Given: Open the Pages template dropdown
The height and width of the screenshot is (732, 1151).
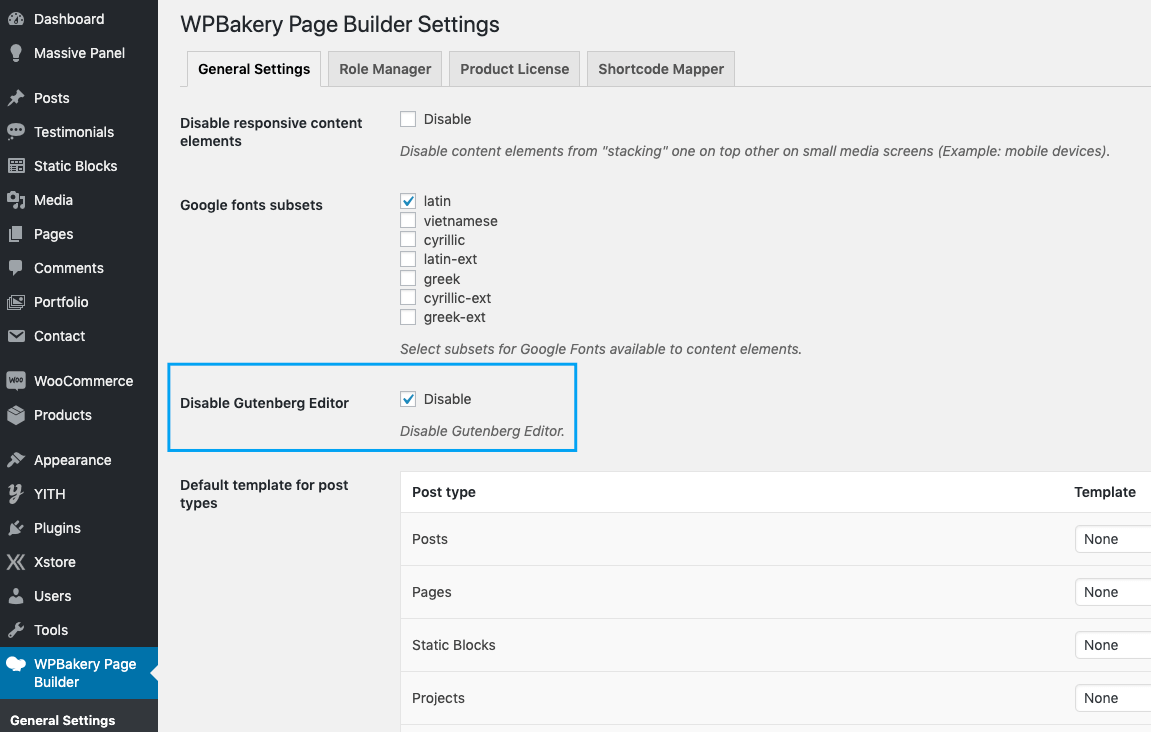Looking at the screenshot, I should tap(1112, 592).
